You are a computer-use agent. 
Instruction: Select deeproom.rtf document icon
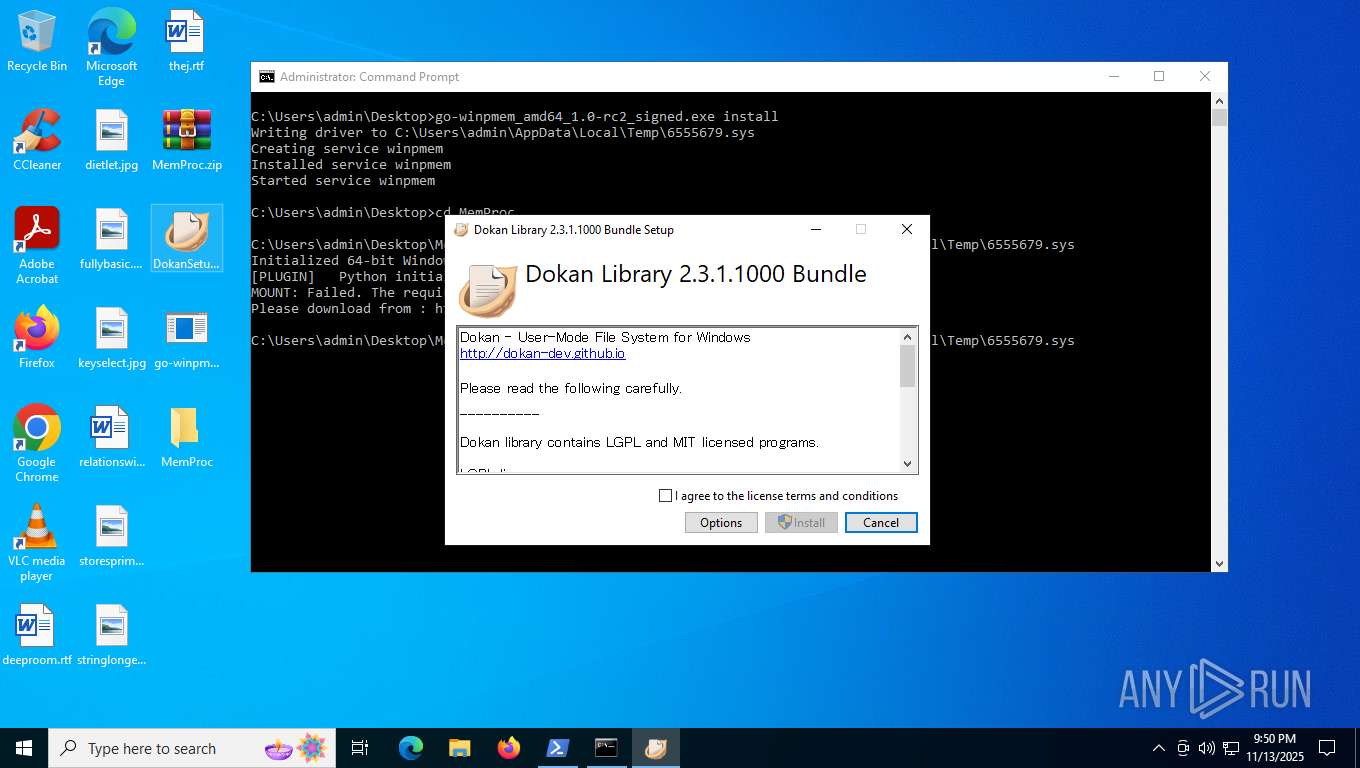37,635
